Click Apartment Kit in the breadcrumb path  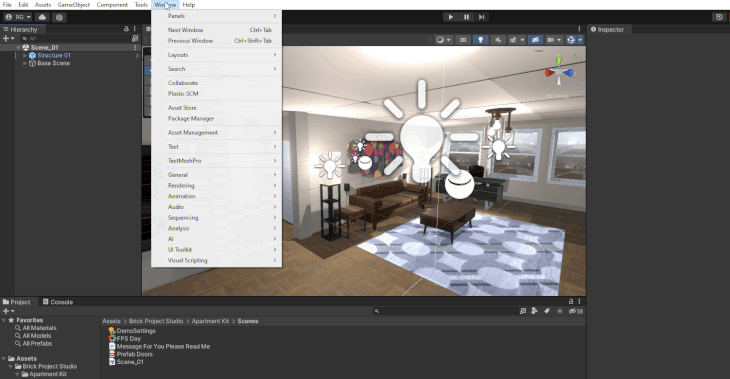(210, 321)
